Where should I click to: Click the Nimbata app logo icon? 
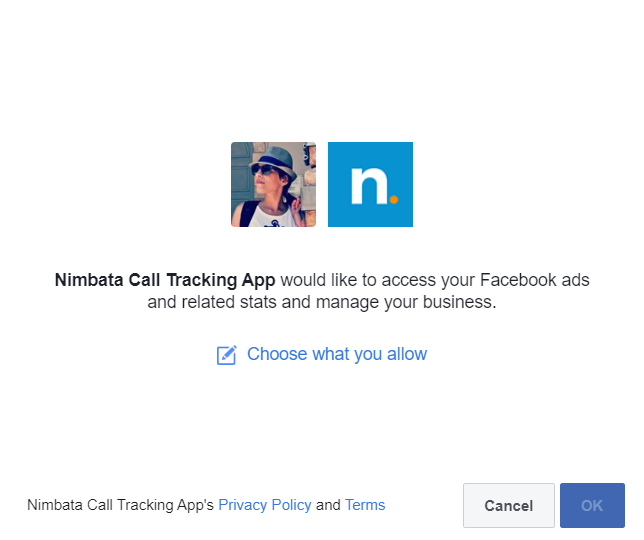[x=370, y=184]
